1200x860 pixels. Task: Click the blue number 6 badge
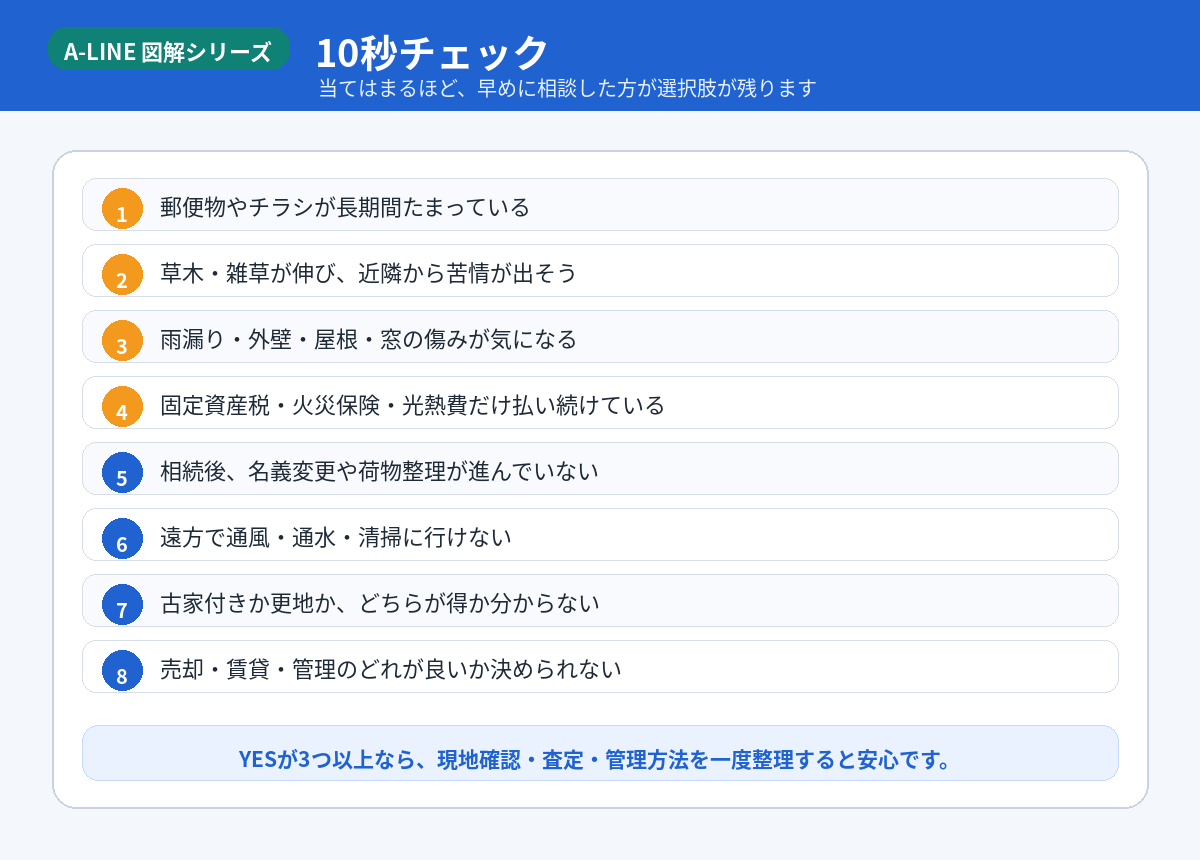[x=122, y=538]
